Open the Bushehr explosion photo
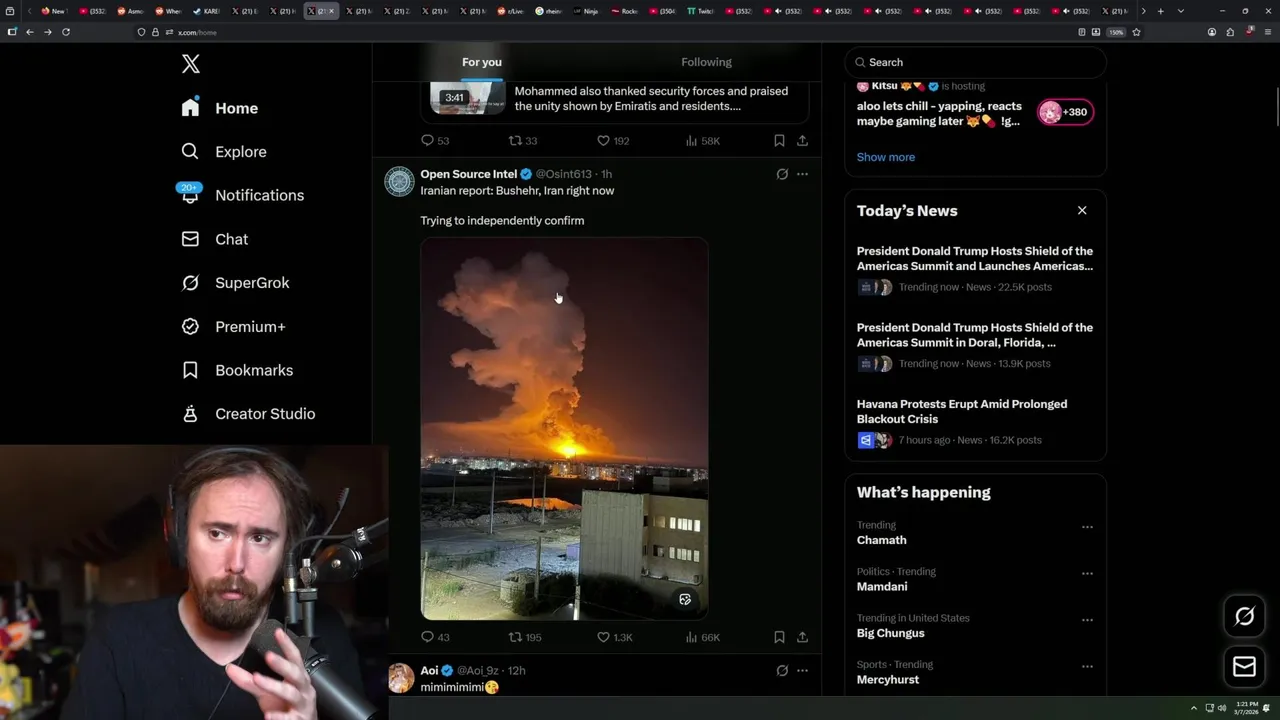Screen dimensions: 1280x720 tap(564, 428)
